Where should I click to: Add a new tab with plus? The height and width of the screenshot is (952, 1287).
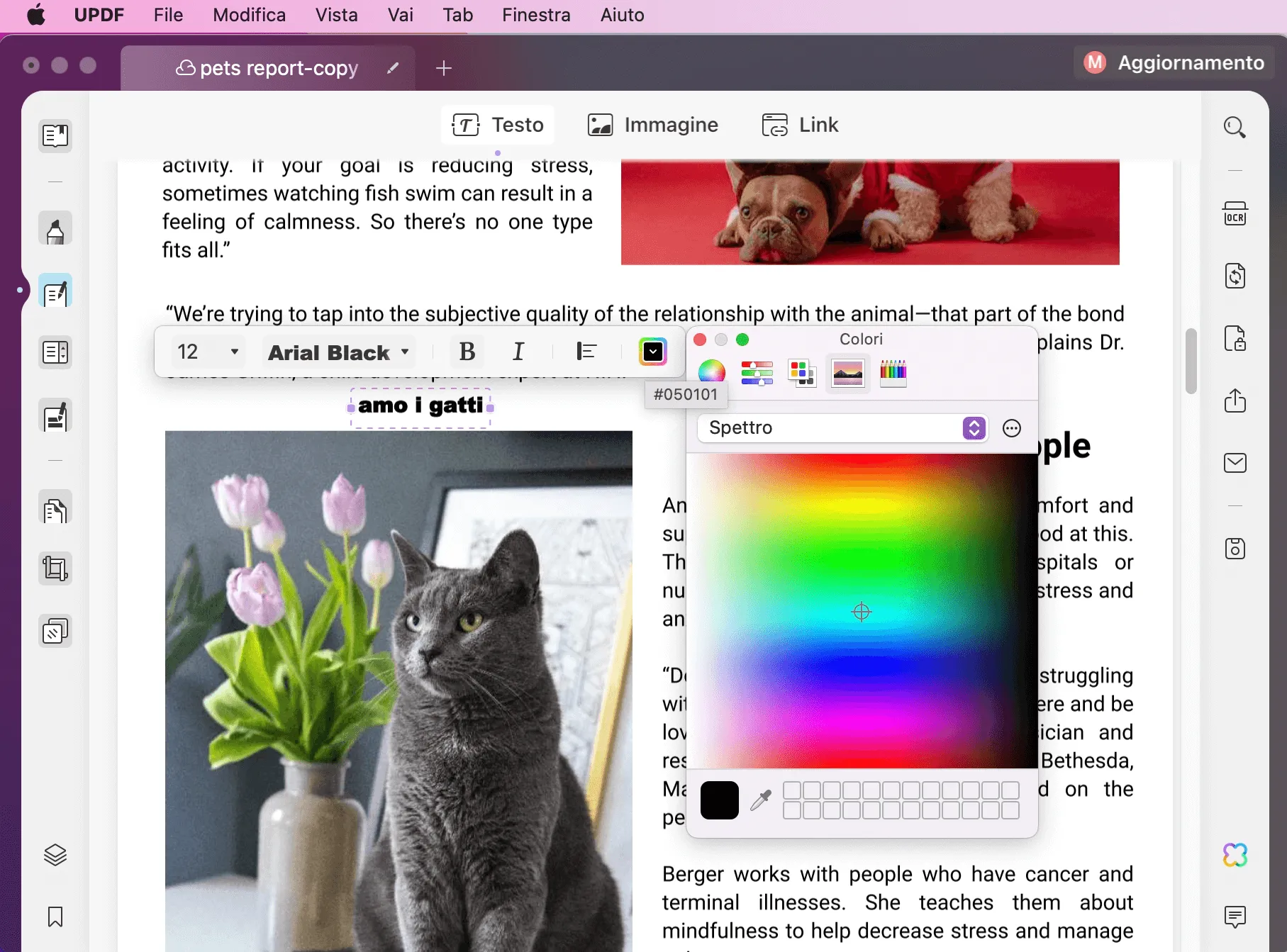(444, 68)
